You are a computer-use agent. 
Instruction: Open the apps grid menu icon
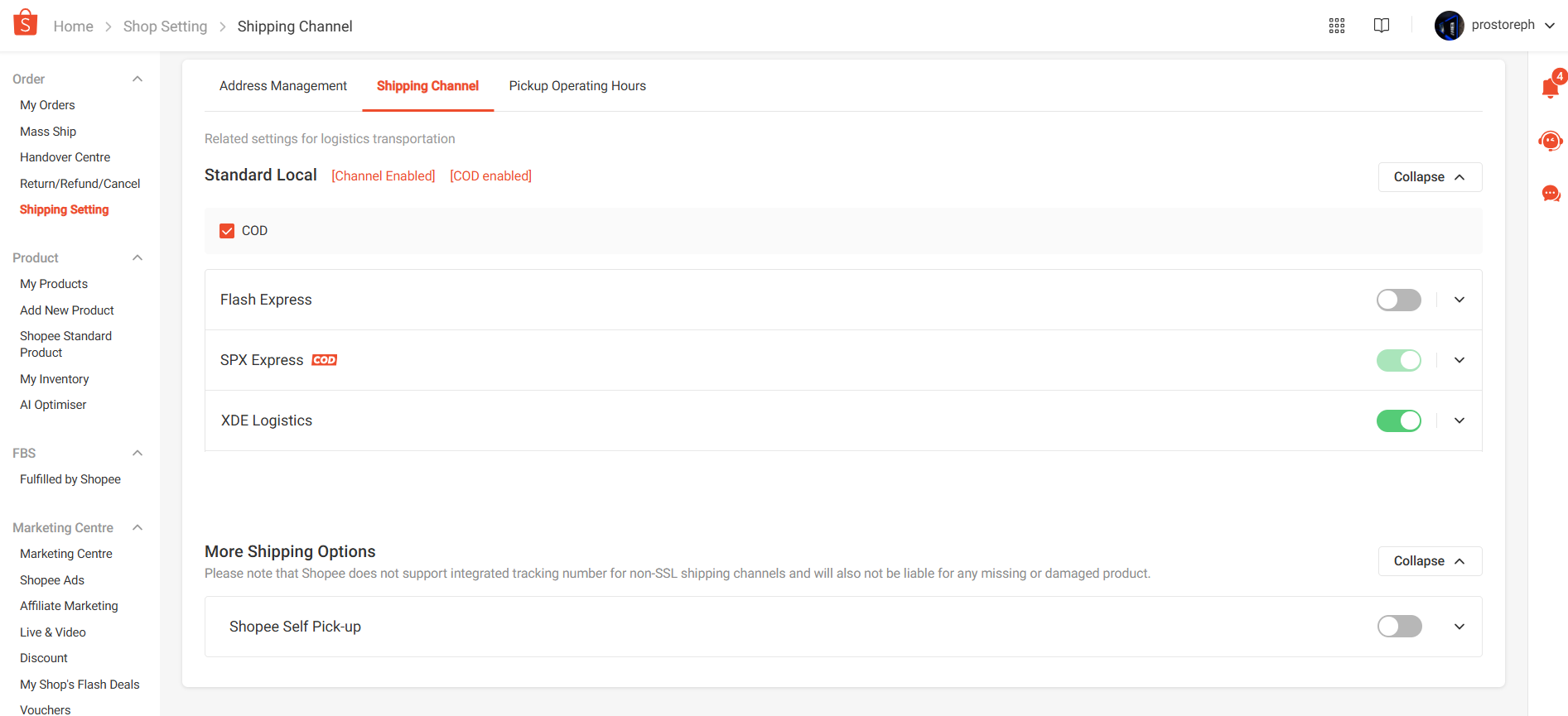pyautogui.click(x=1337, y=26)
